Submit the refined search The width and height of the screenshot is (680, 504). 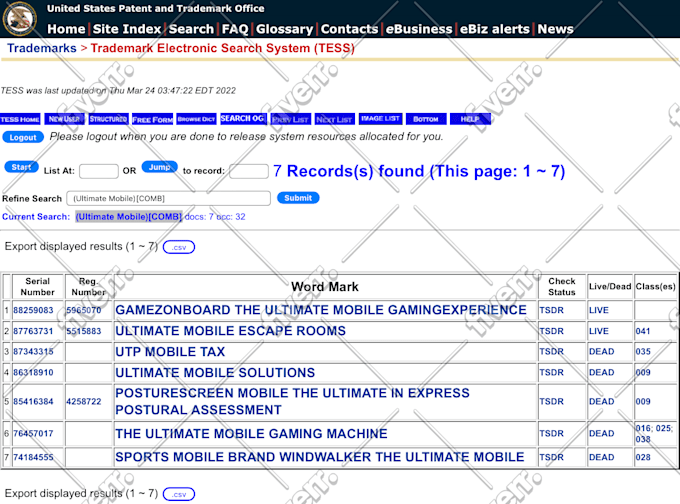click(x=298, y=198)
